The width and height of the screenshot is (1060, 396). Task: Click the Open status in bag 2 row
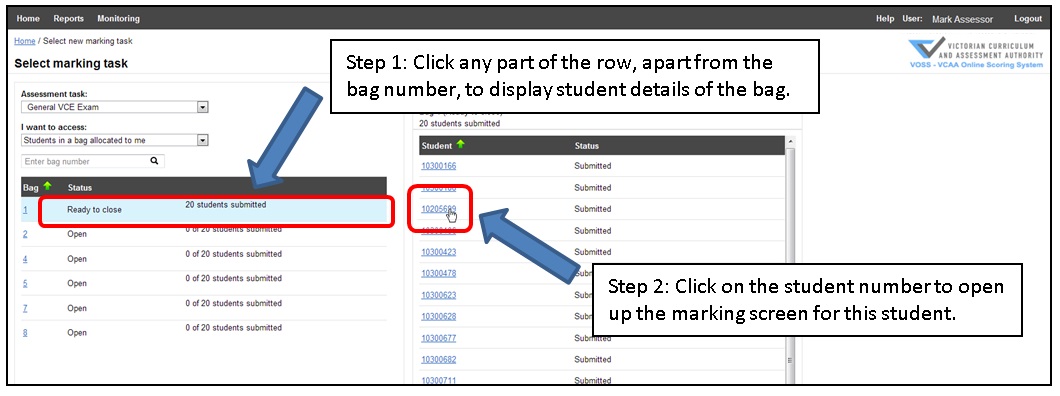77,234
